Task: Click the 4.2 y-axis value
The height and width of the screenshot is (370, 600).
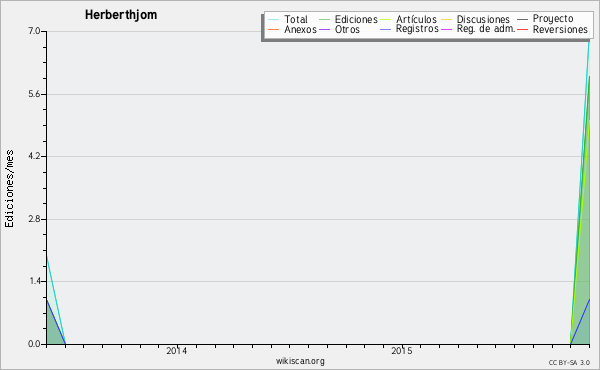Action: (x=34, y=156)
